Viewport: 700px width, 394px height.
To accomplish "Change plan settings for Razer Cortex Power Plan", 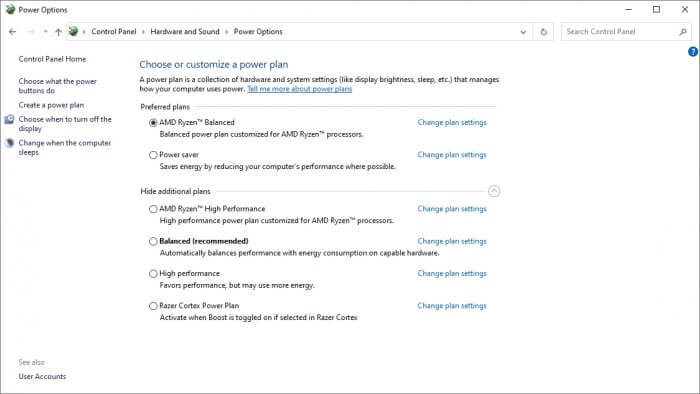I will pos(452,306).
